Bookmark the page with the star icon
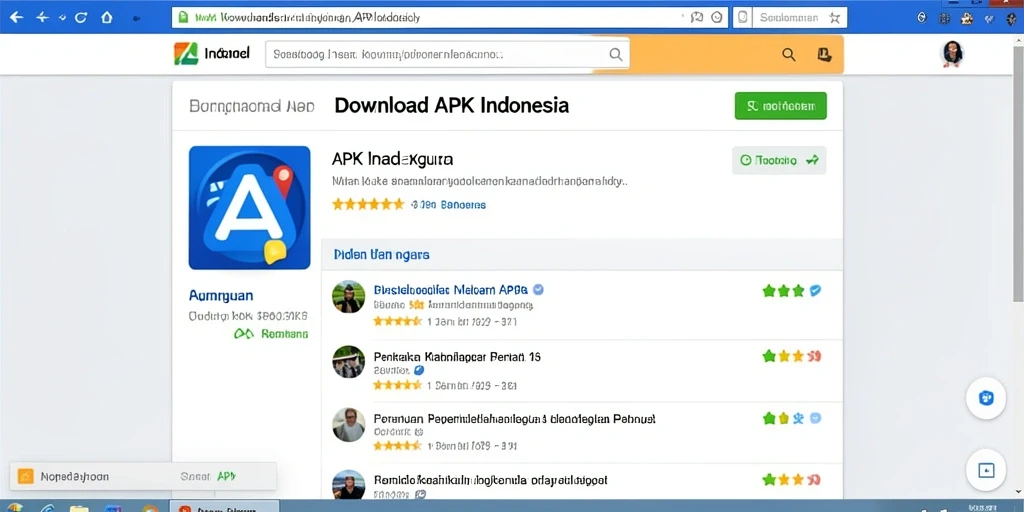 (x=835, y=18)
